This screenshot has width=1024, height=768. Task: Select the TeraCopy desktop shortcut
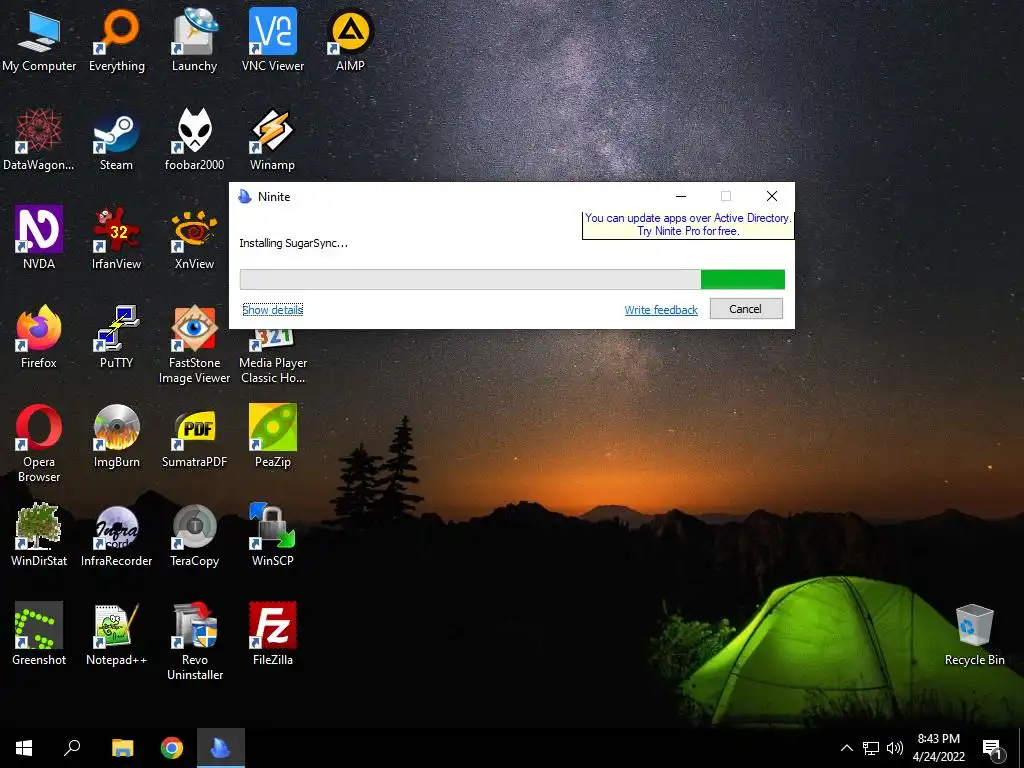pyautogui.click(x=194, y=535)
